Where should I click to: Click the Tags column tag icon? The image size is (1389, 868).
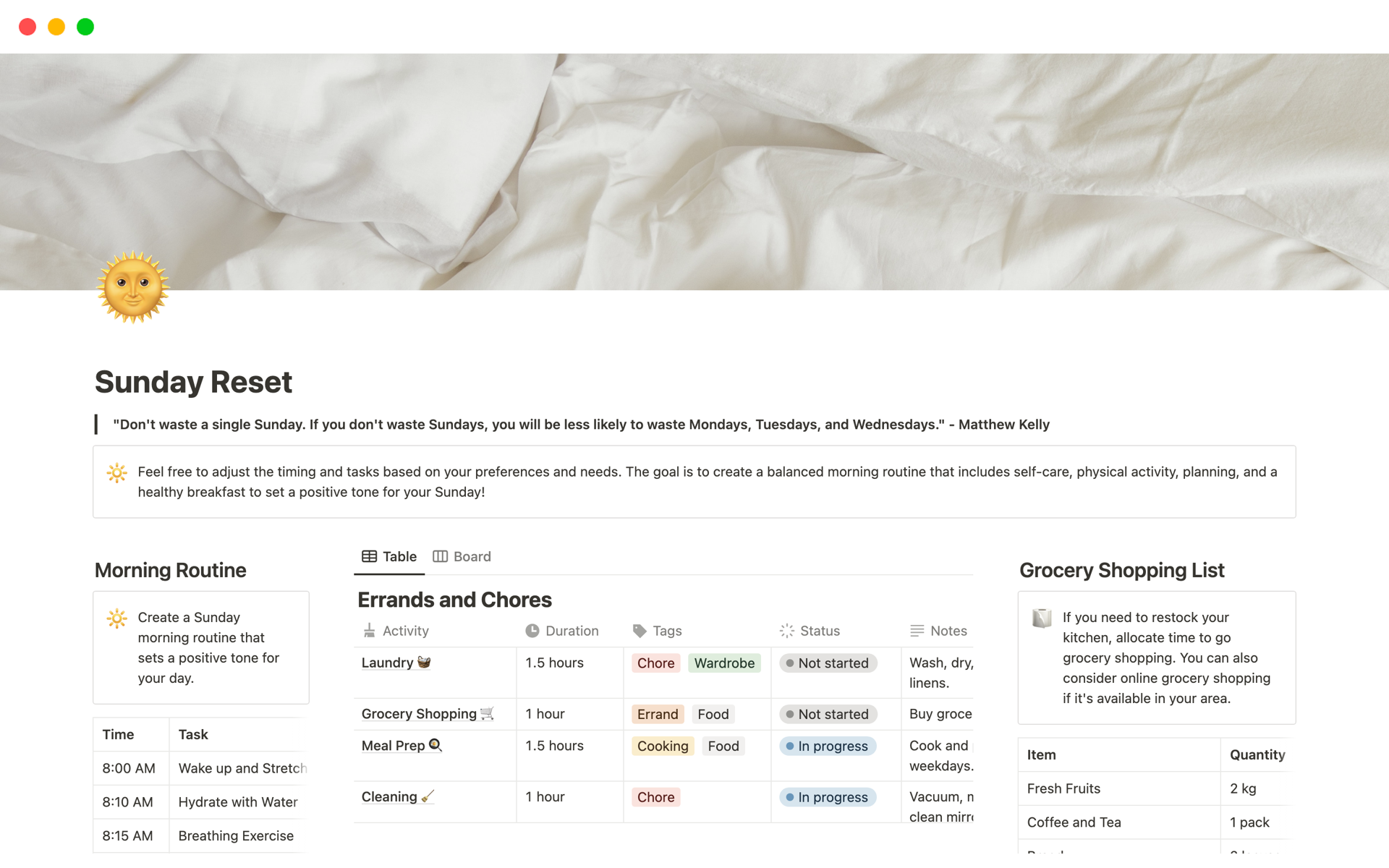(x=640, y=631)
